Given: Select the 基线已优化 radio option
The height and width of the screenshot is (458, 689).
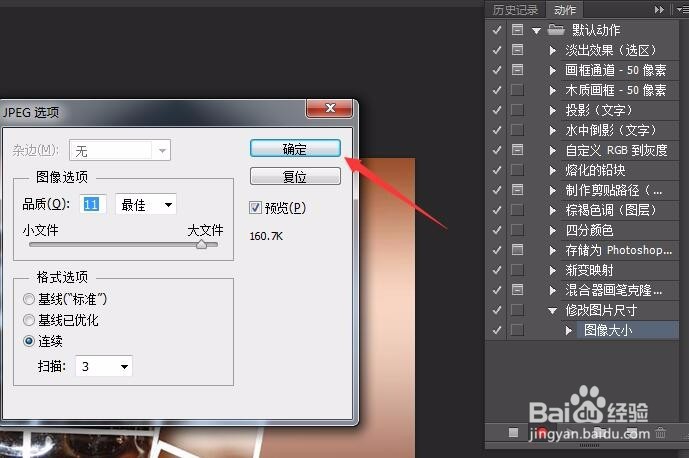Looking at the screenshot, I should point(29,320).
